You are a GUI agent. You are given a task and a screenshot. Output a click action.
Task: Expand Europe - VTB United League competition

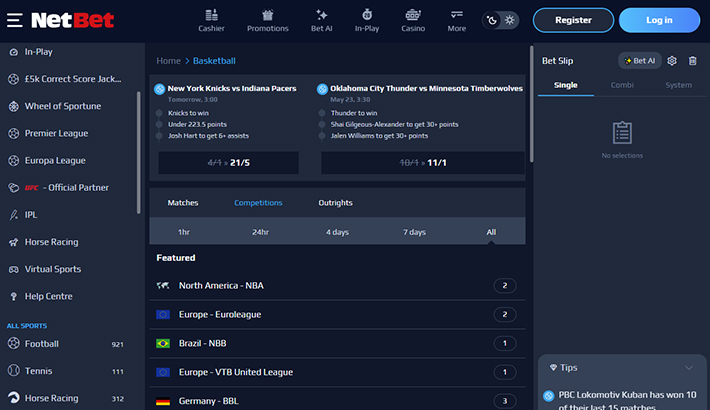point(337,372)
